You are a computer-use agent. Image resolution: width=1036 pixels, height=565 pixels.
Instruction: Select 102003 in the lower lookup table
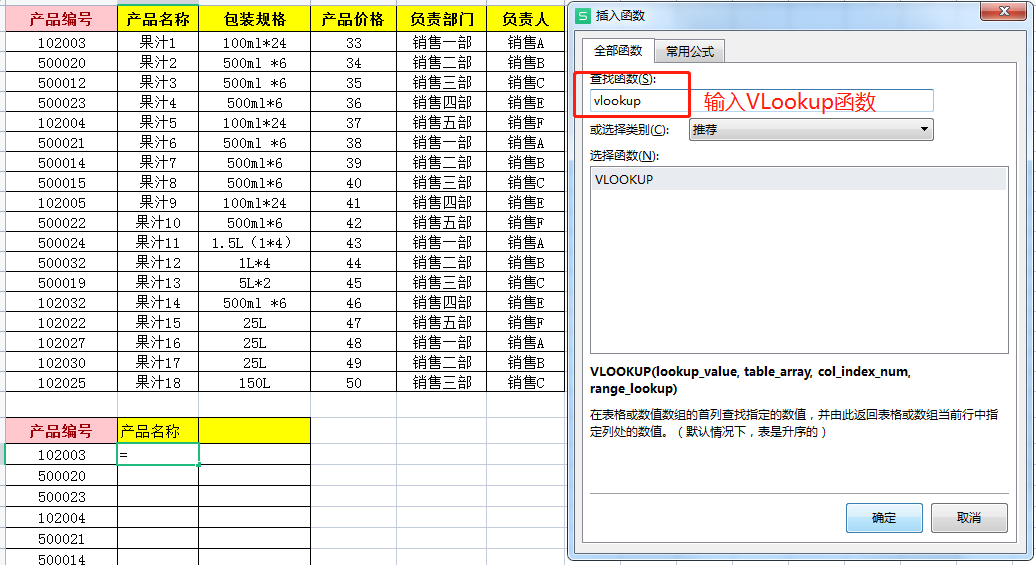[61, 455]
